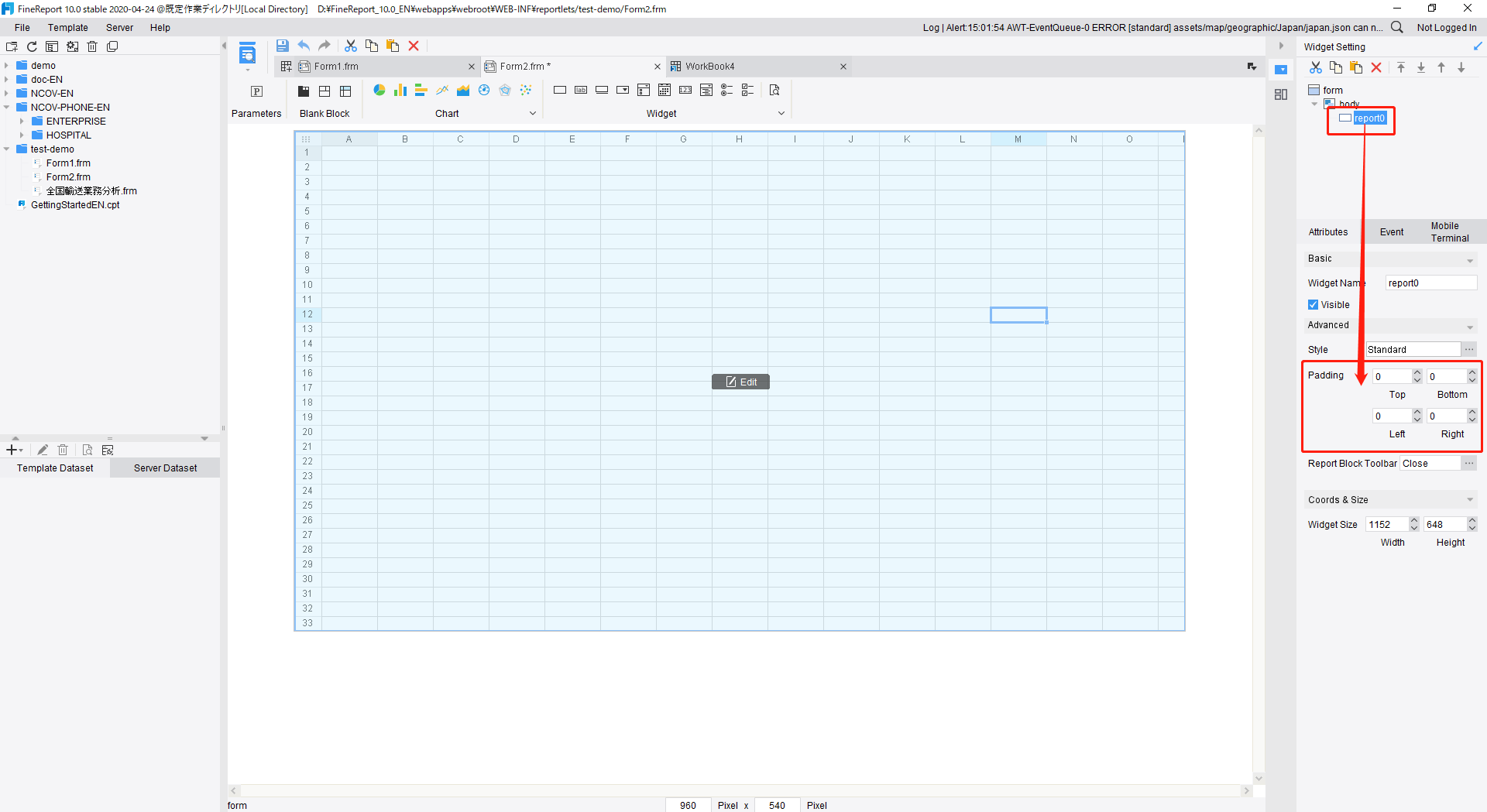Collapse the Coords & Size section
This screenshot has width=1487, height=812.
(x=1470, y=500)
